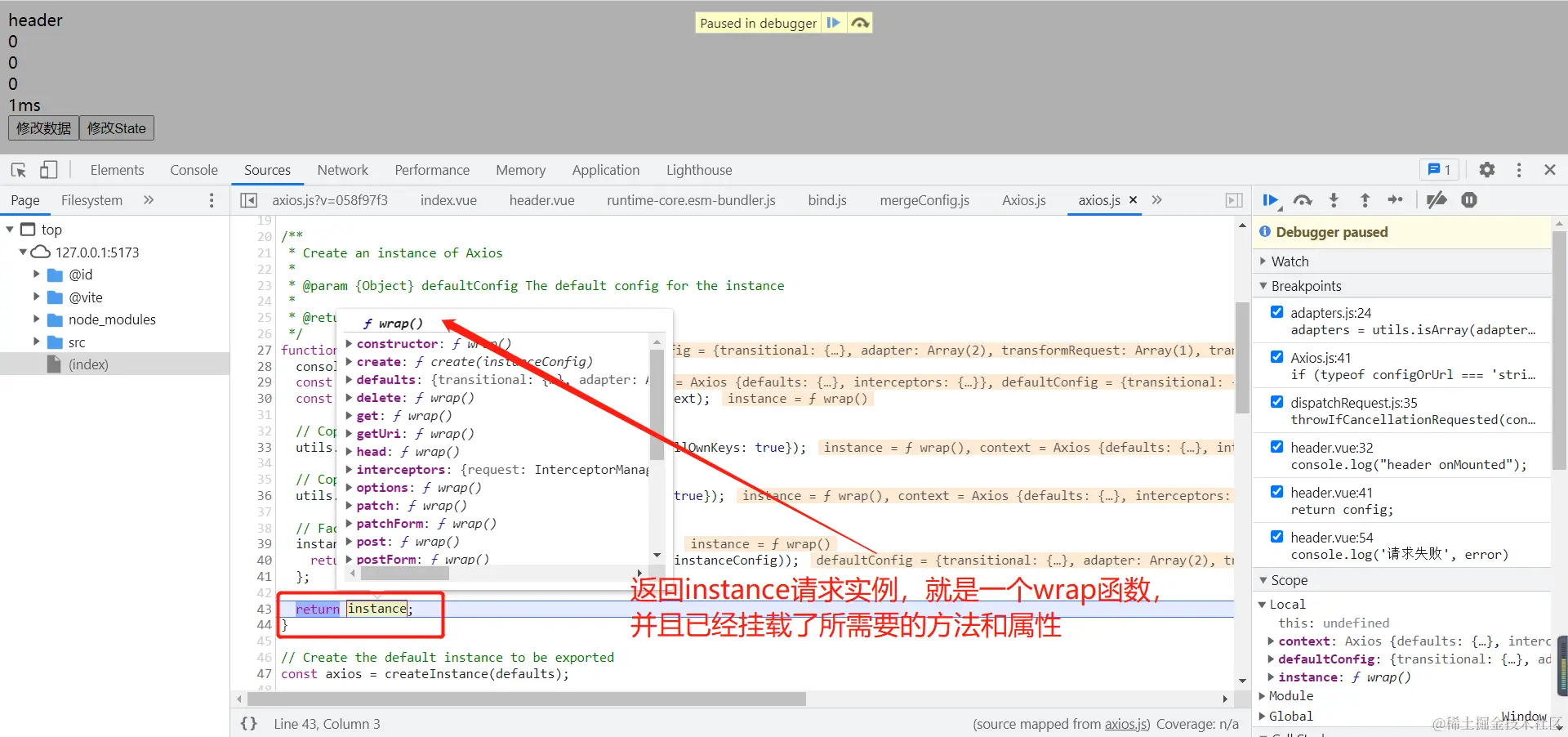The width and height of the screenshot is (1568, 737).
Task: Show more navigator tabs chevron
Action: coord(149,200)
